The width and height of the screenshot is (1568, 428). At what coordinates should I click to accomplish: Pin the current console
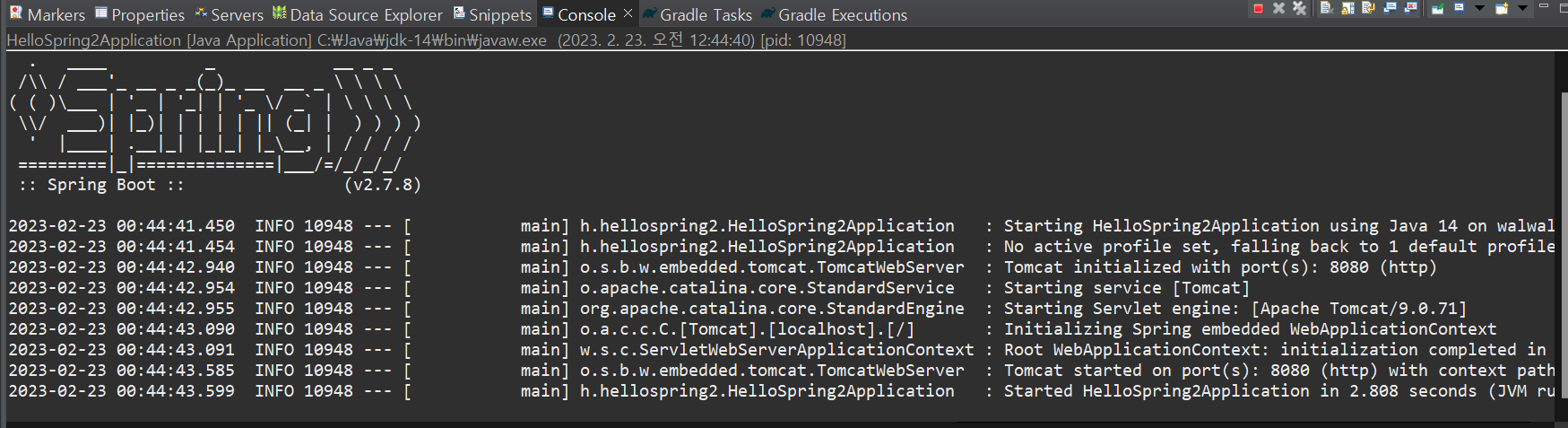point(1437,8)
